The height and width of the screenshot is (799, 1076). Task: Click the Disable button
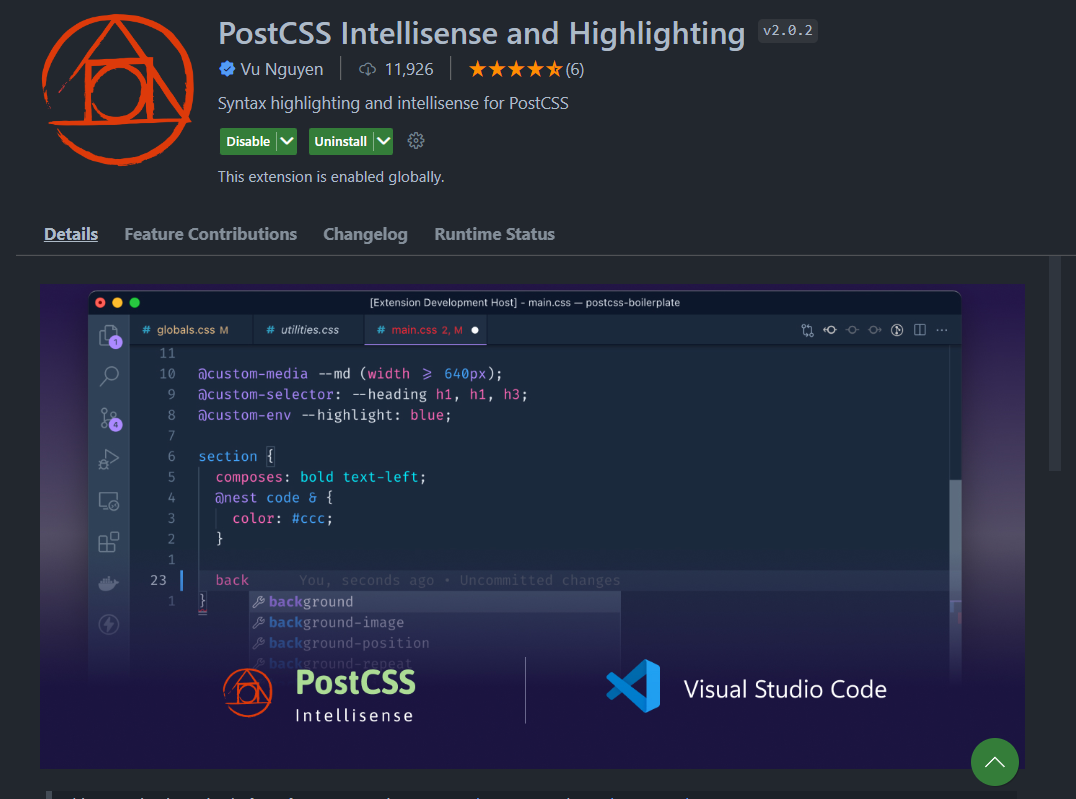pyautogui.click(x=248, y=141)
